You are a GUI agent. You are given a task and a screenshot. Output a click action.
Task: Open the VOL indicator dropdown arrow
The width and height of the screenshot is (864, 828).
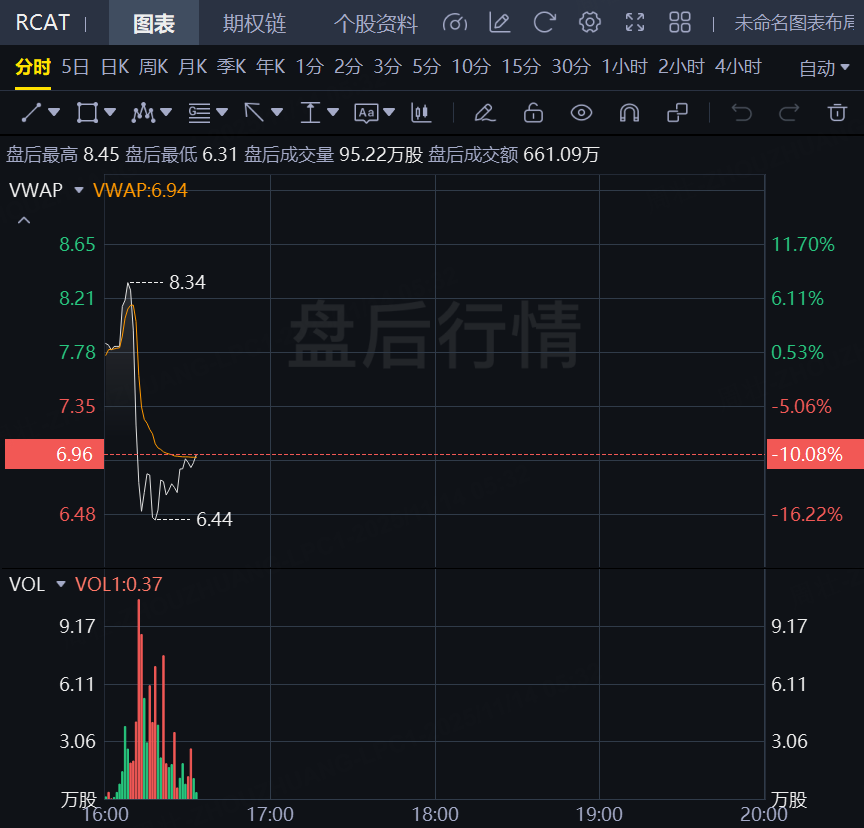tap(61, 584)
